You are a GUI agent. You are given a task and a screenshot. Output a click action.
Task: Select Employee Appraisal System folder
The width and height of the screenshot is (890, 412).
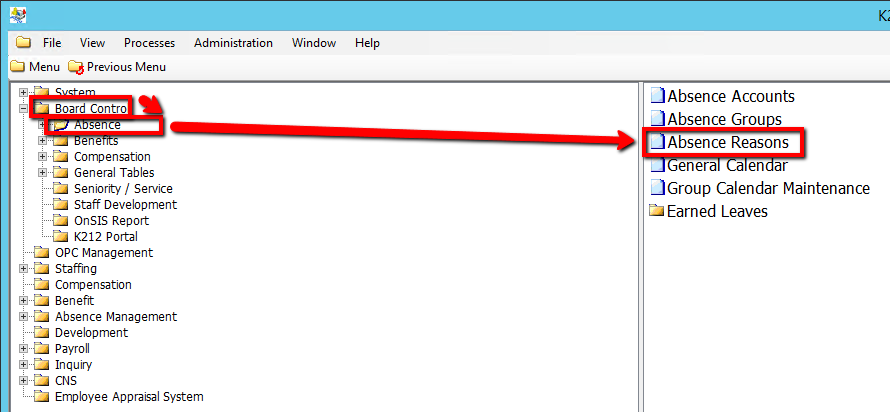tap(128, 397)
